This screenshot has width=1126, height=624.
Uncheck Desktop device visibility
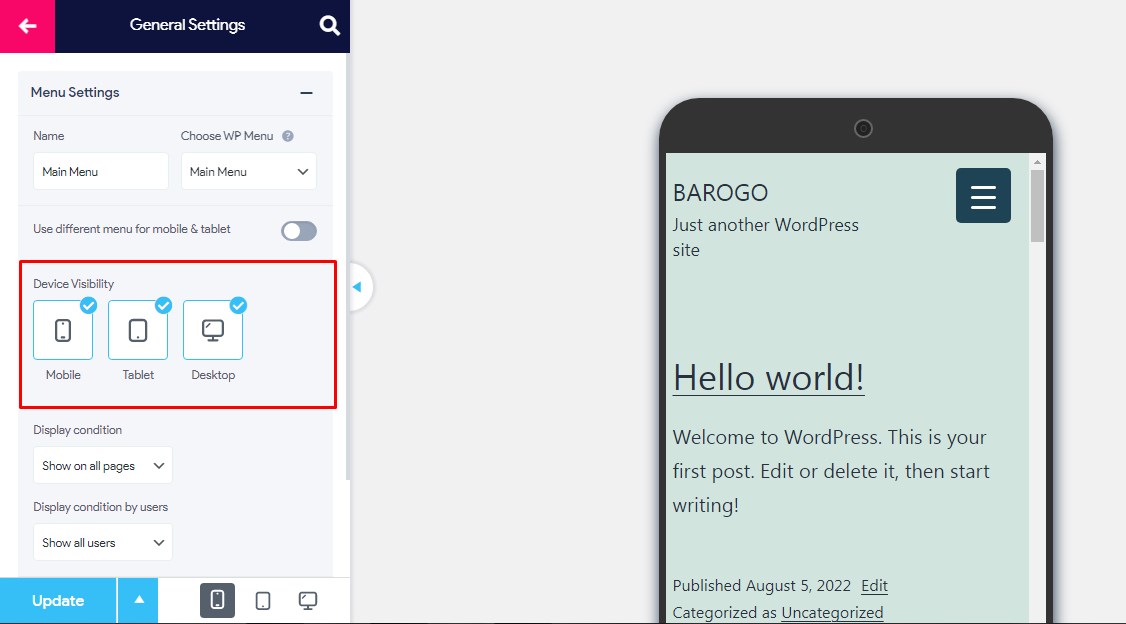point(213,330)
